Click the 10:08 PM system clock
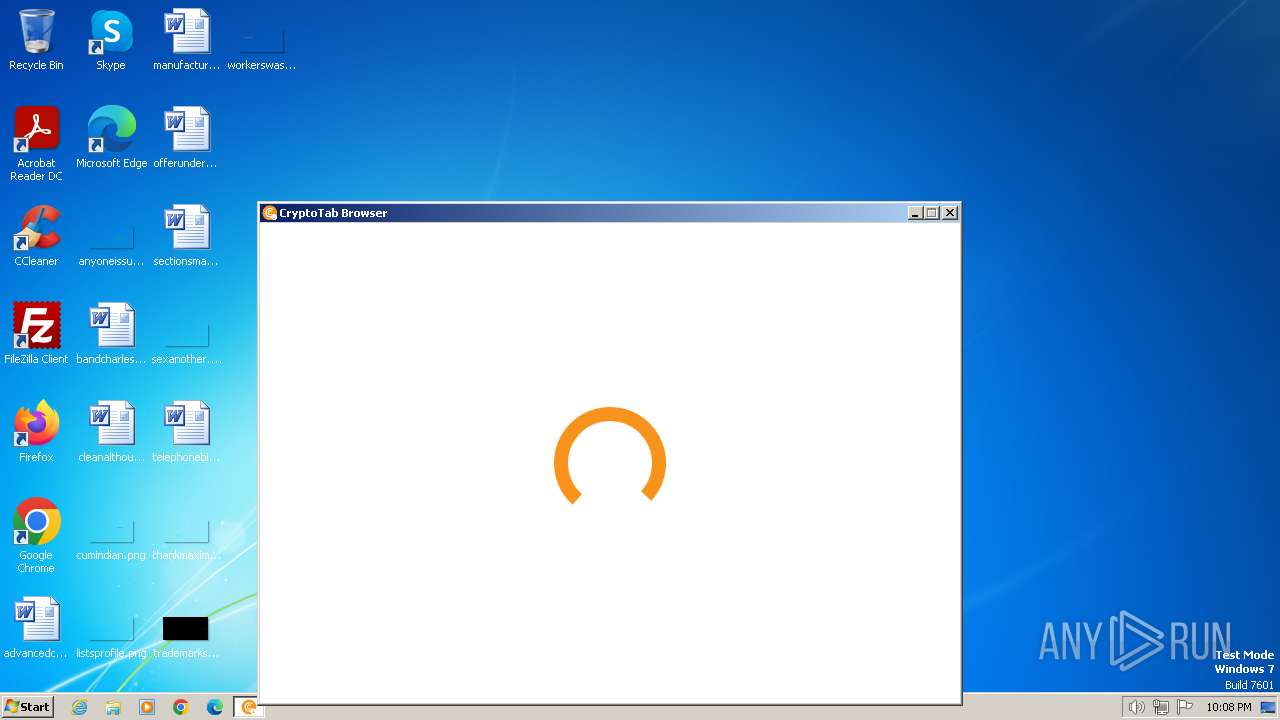This screenshot has width=1280, height=720. (x=1229, y=707)
